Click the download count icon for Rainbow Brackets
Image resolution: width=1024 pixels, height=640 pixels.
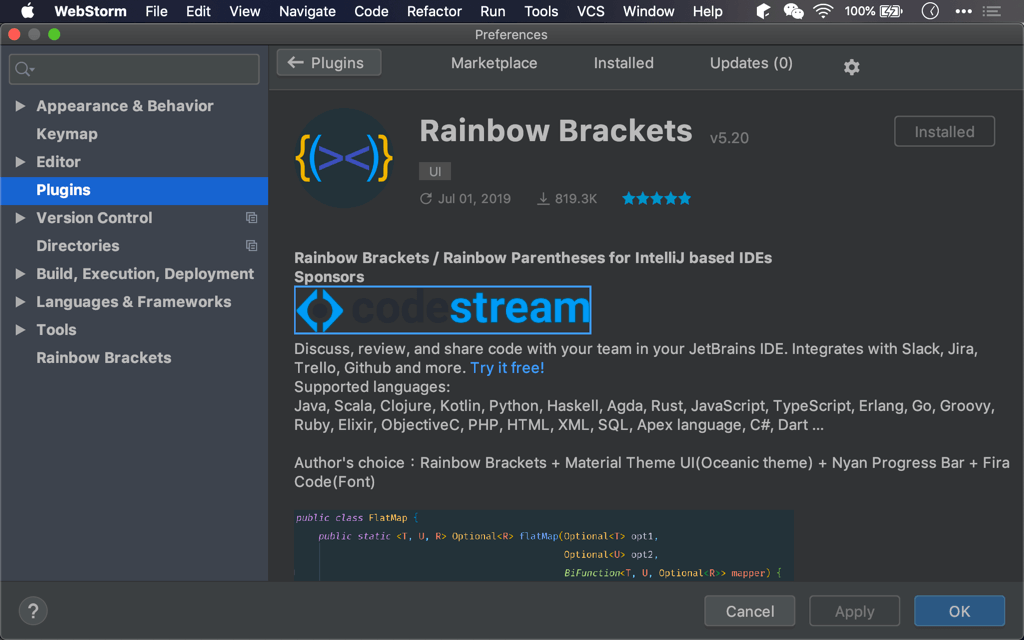tap(542, 198)
